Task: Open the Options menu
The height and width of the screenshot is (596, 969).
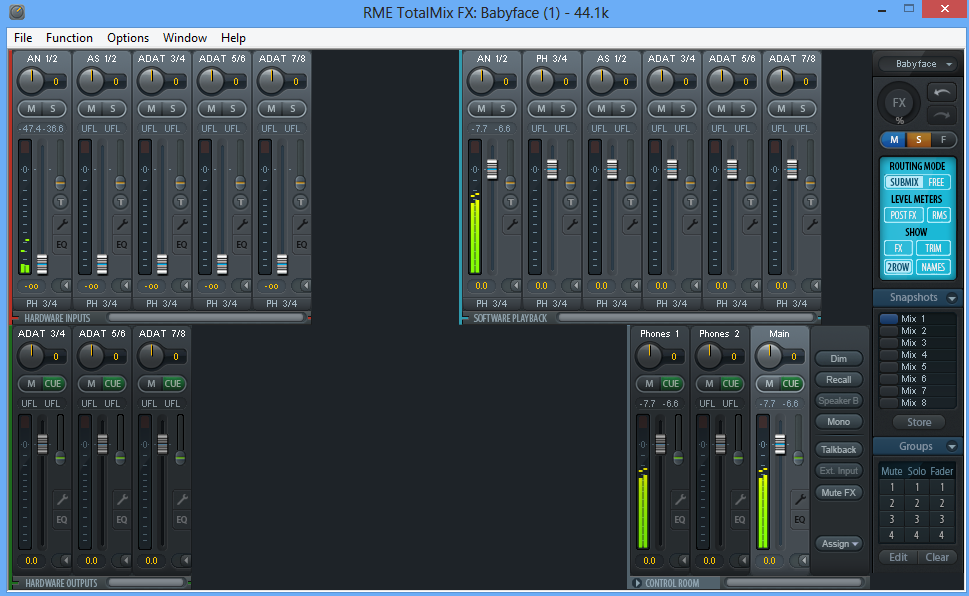Action: (x=128, y=38)
